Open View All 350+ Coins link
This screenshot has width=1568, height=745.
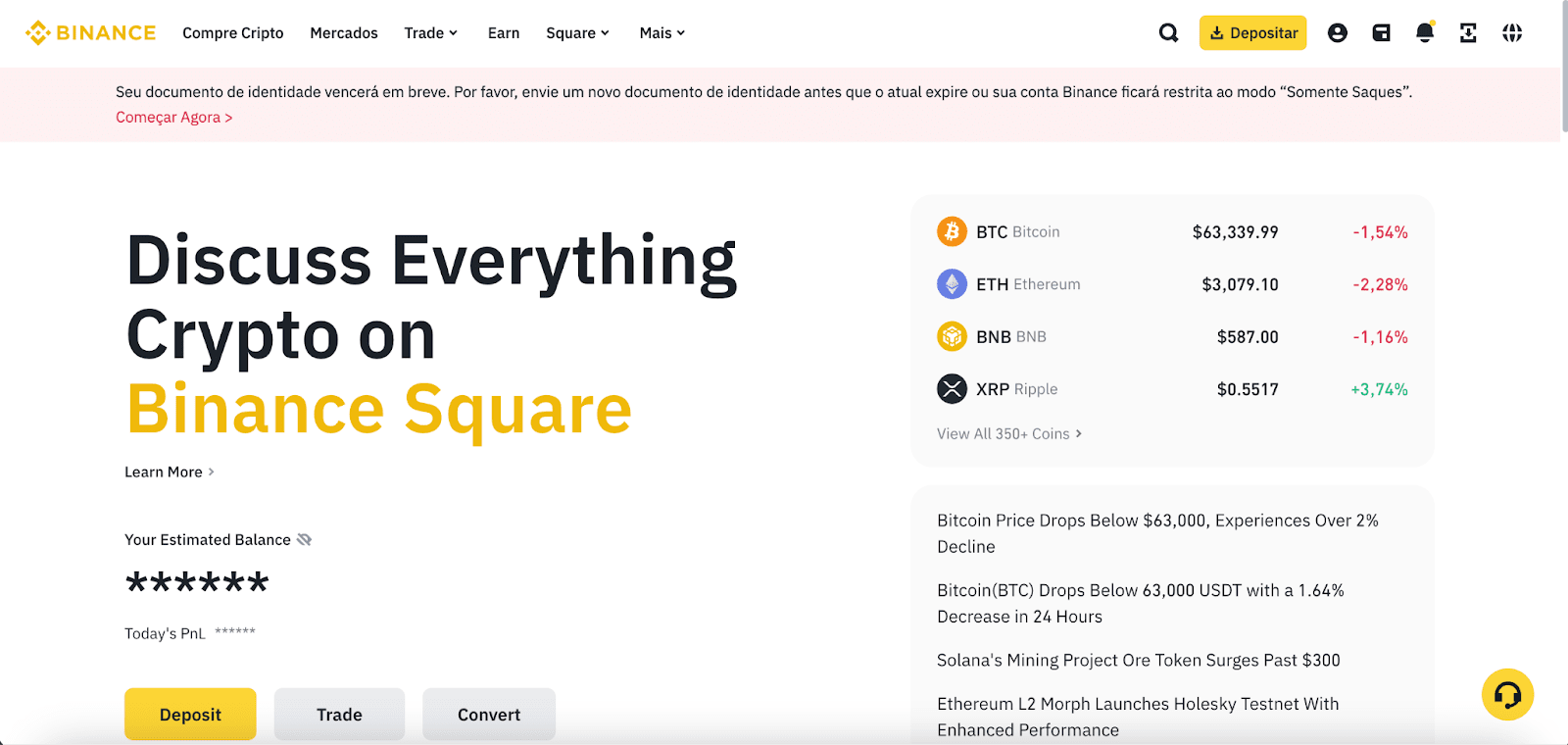[x=1009, y=433]
